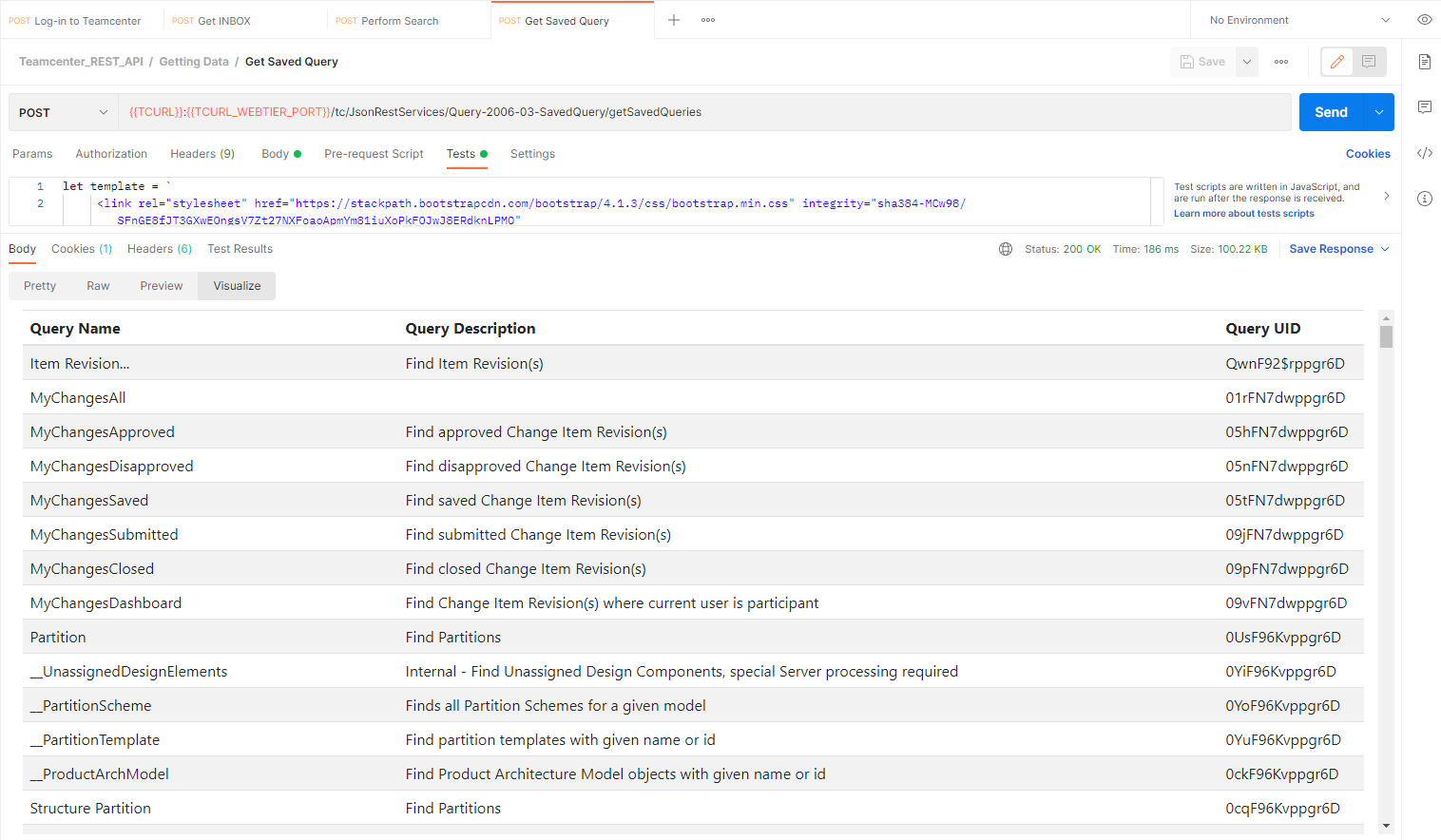Select MyChangesDashboard query name
Viewport: 1441px width, 840px height.
click(106, 603)
